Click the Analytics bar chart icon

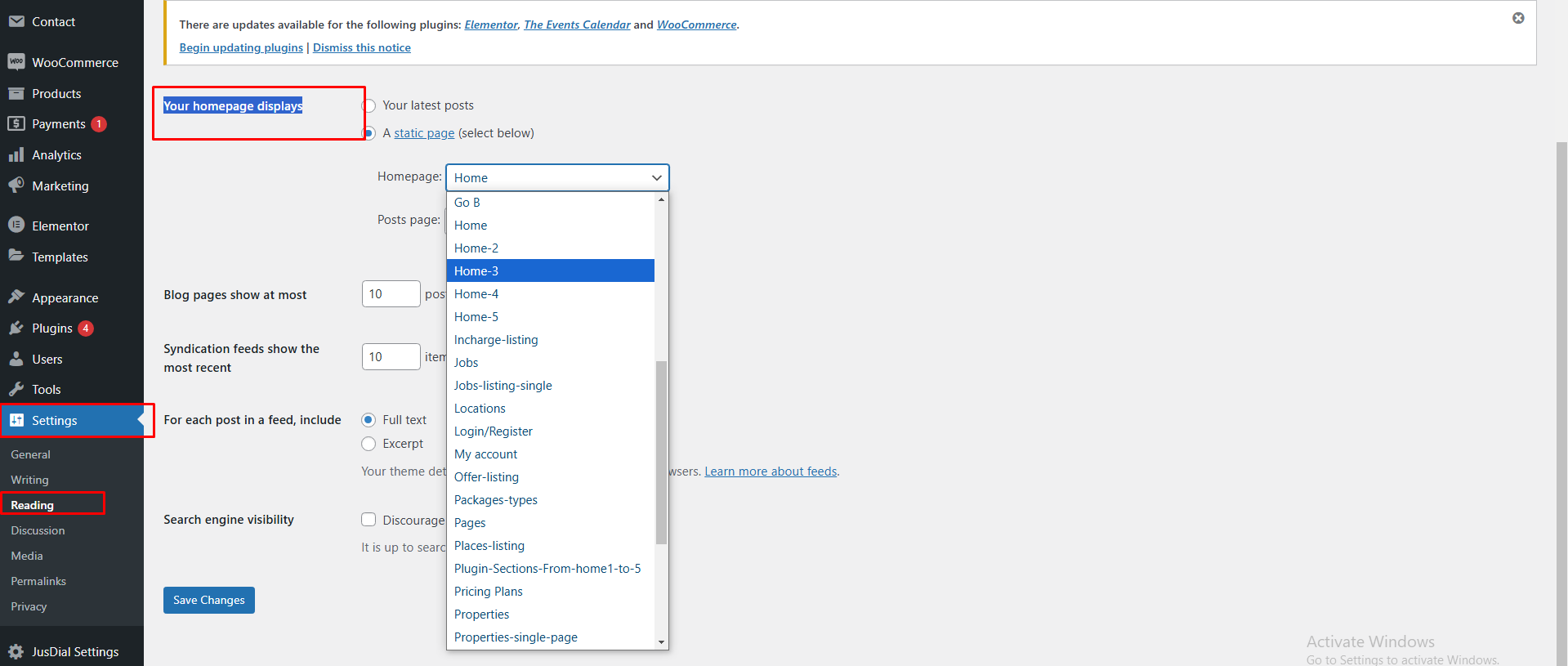tap(16, 154)
